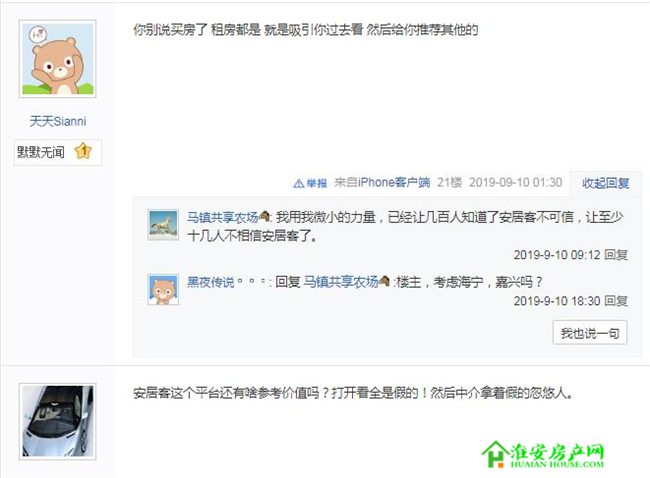This screenshot has height=478, width=650.
Task: Click the 举报 report warning icon
Action: (x=298, y=183)
